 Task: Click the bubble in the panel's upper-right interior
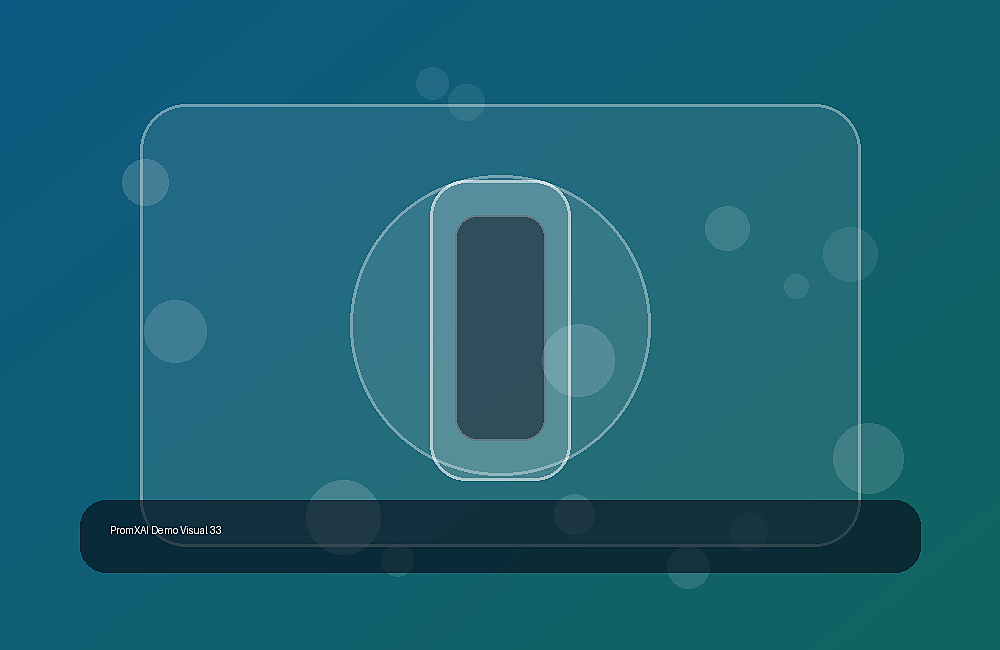(727, 228)
